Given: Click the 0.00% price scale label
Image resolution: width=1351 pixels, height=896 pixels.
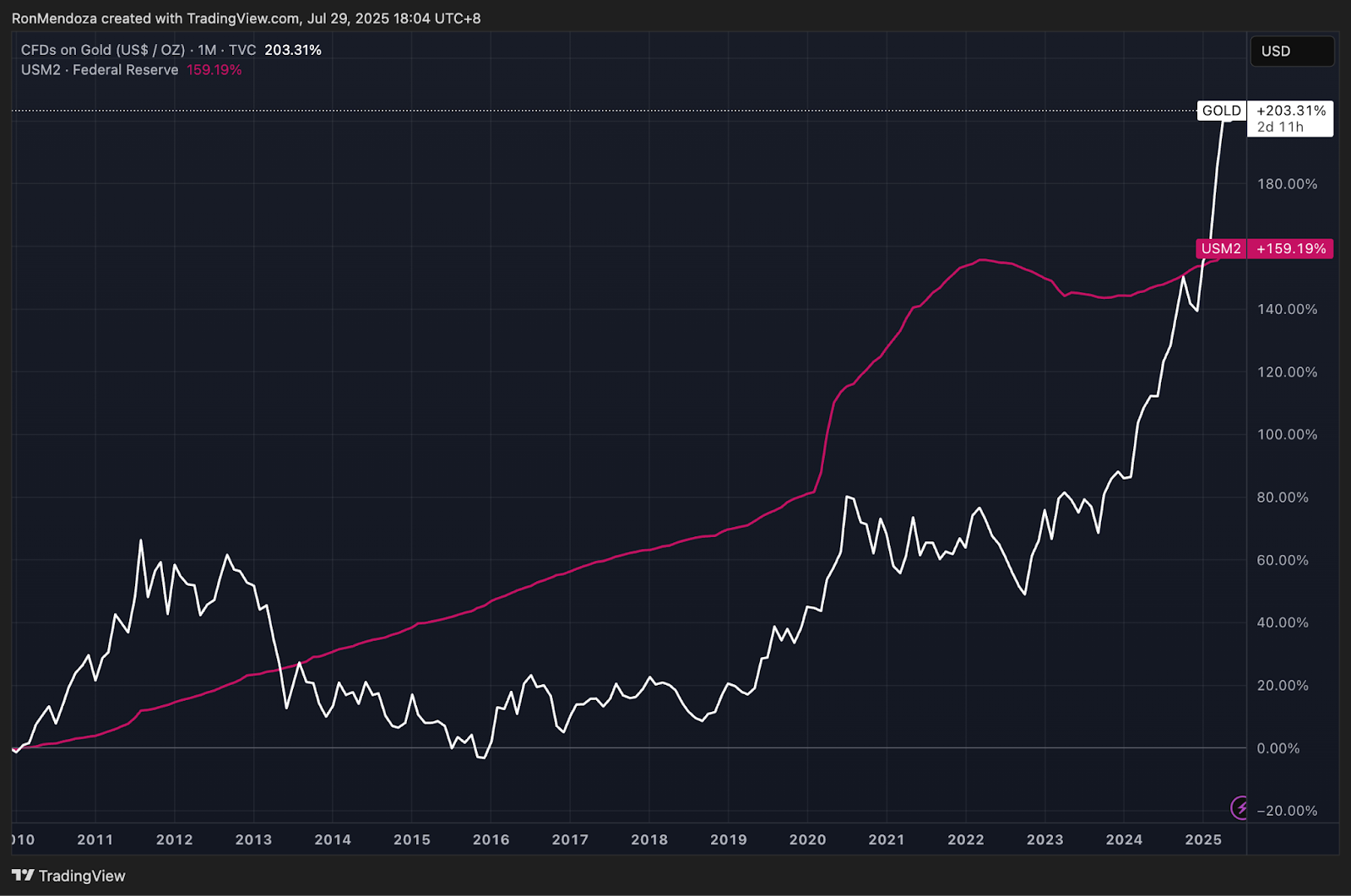Looking at the screenshot, I should pyautogui.click(x=1278, y=748).
